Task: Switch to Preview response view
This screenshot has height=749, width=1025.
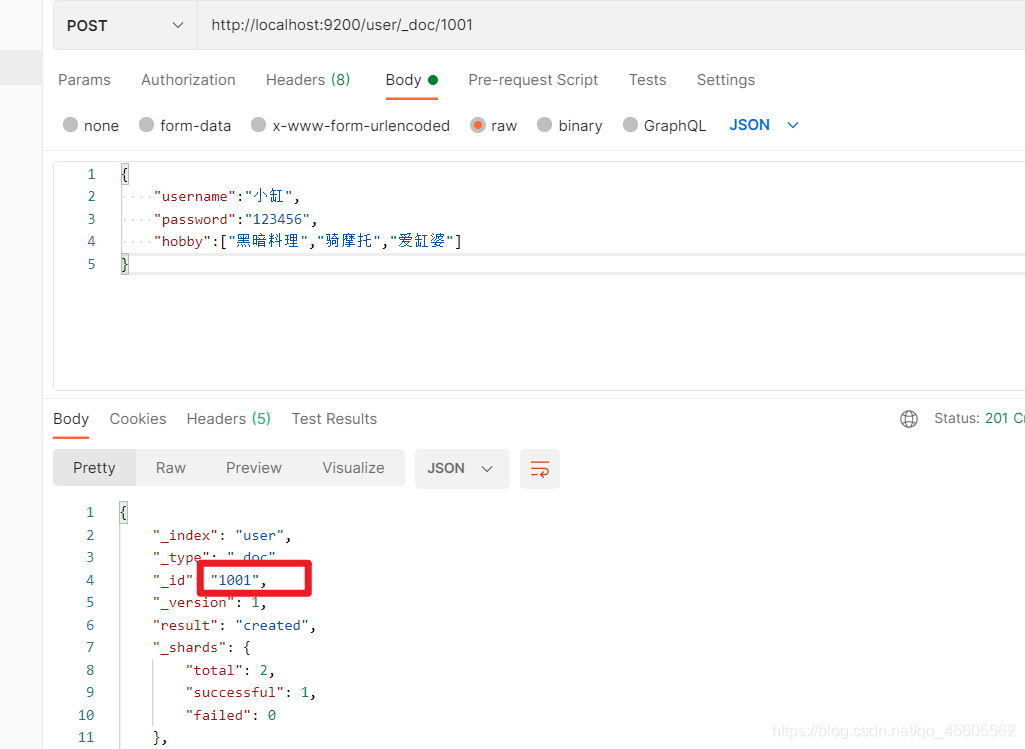Action: pyautogui.click(x=254, y=468)
